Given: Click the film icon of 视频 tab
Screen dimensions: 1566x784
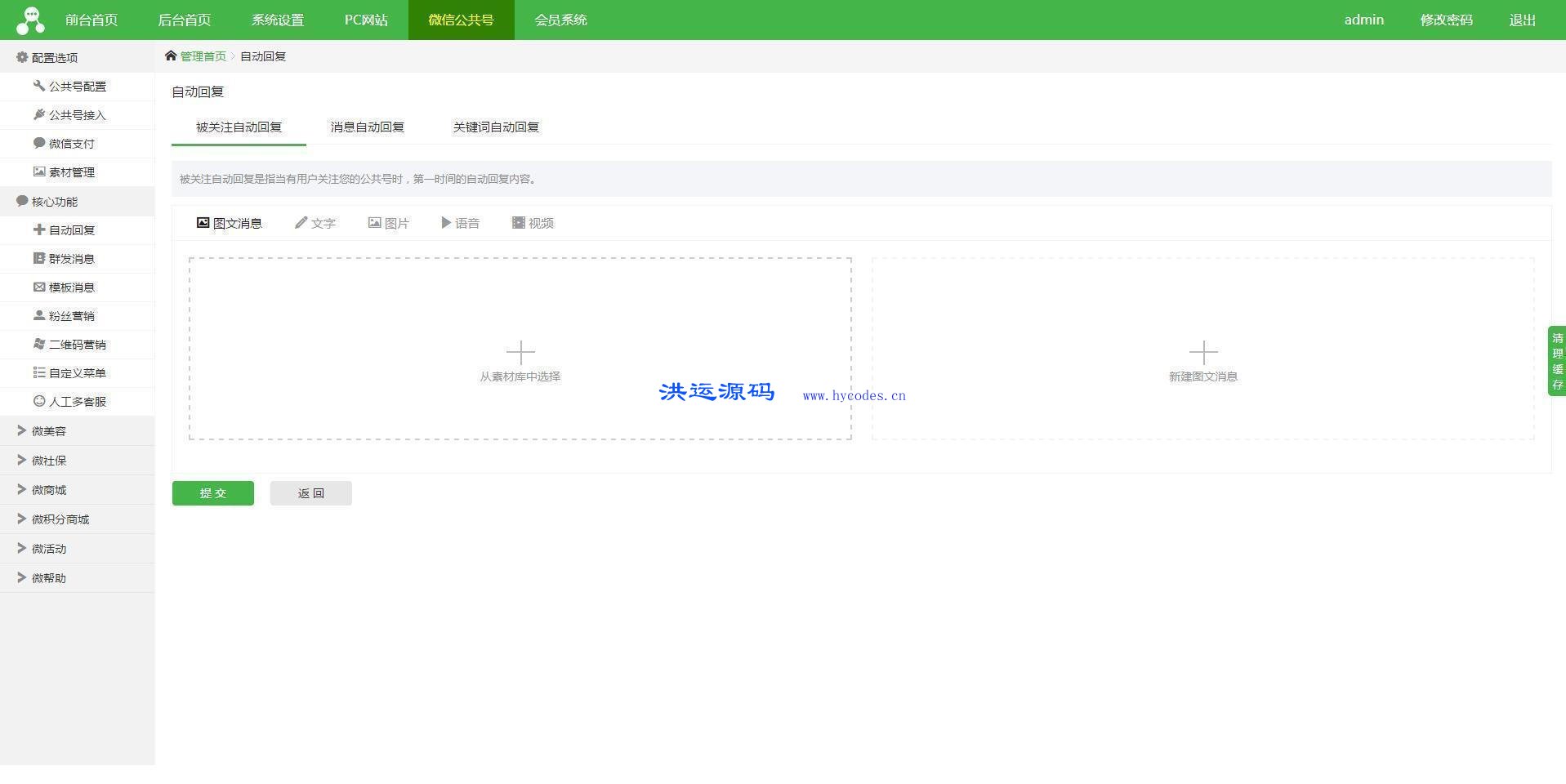Looking at the screenshot, I should (x=518, y=222).
